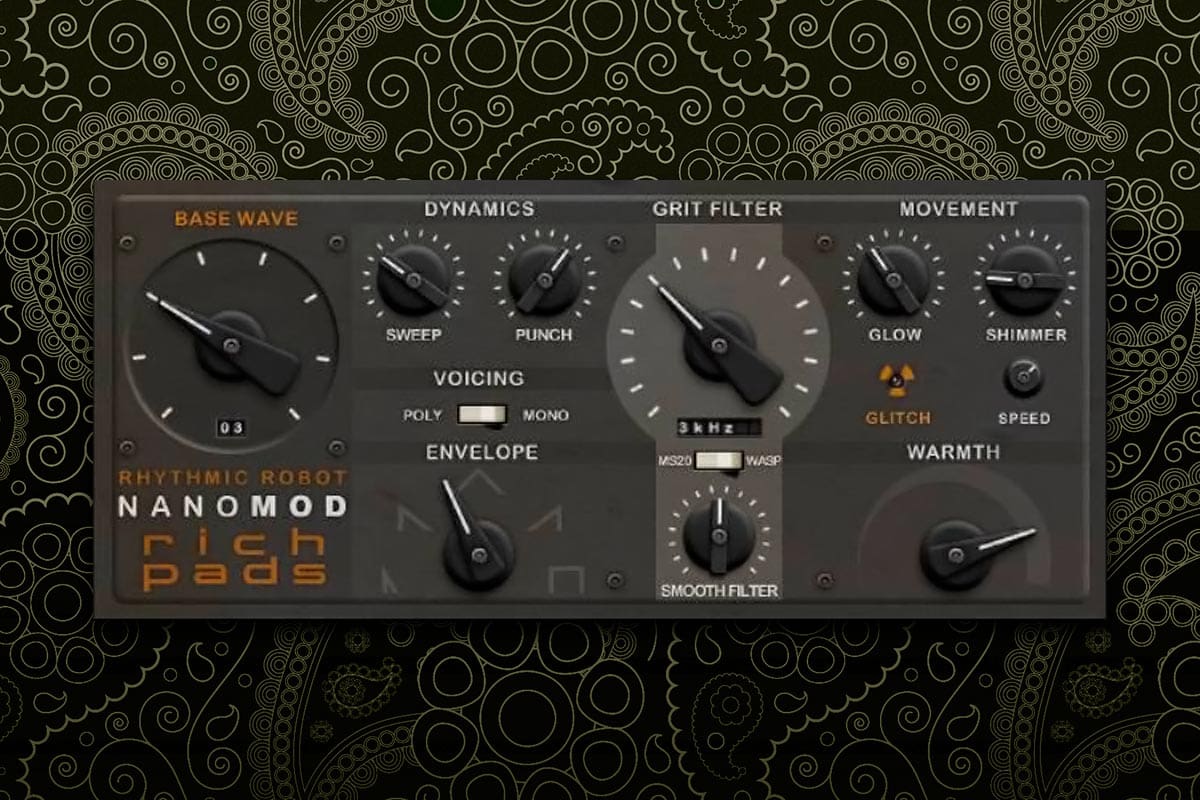Click the Base Wave number display 03
The height and width of the screenshot is (800, 1200).
click(232, 428)
